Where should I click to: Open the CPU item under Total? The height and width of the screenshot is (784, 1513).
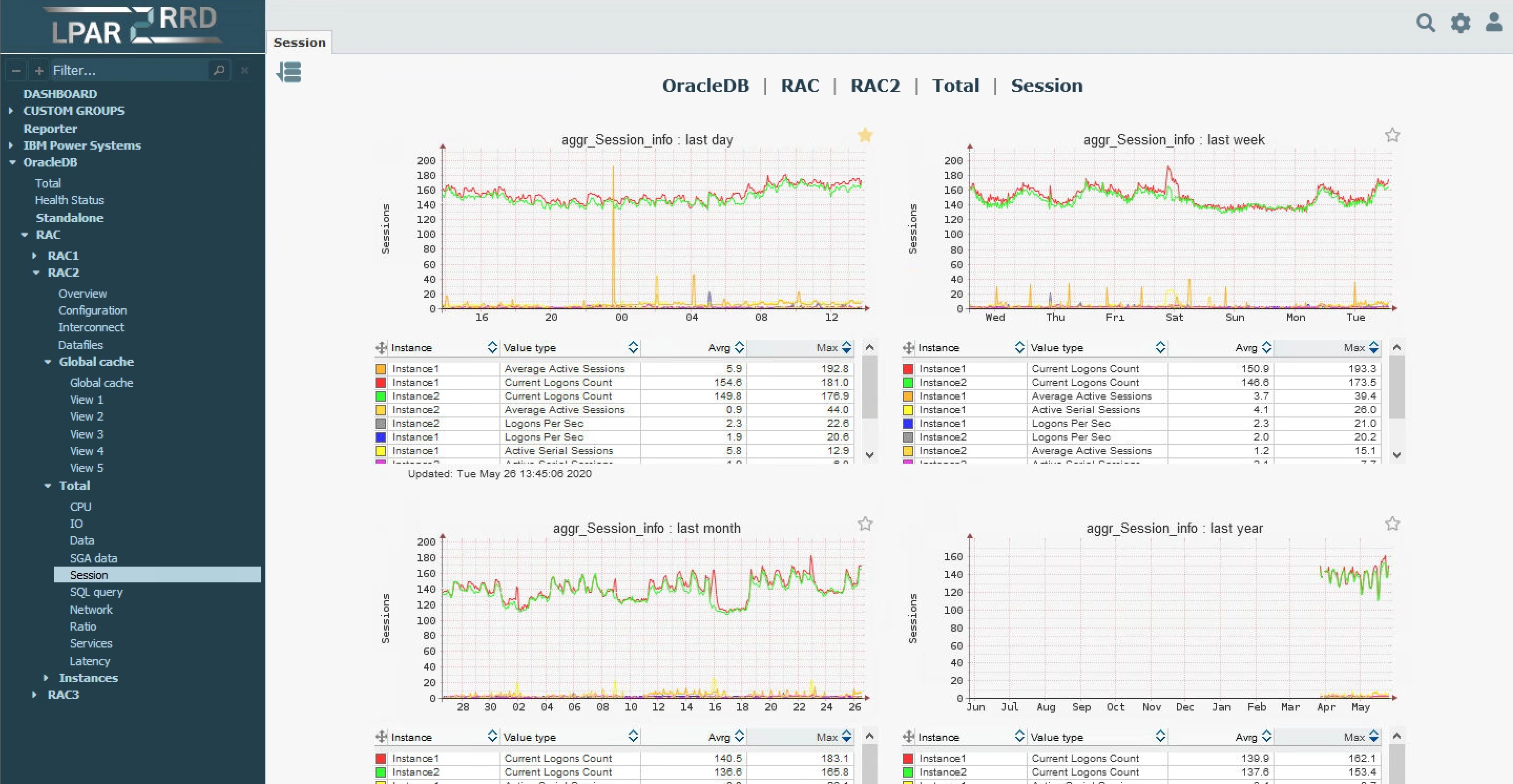click(80, 507)
